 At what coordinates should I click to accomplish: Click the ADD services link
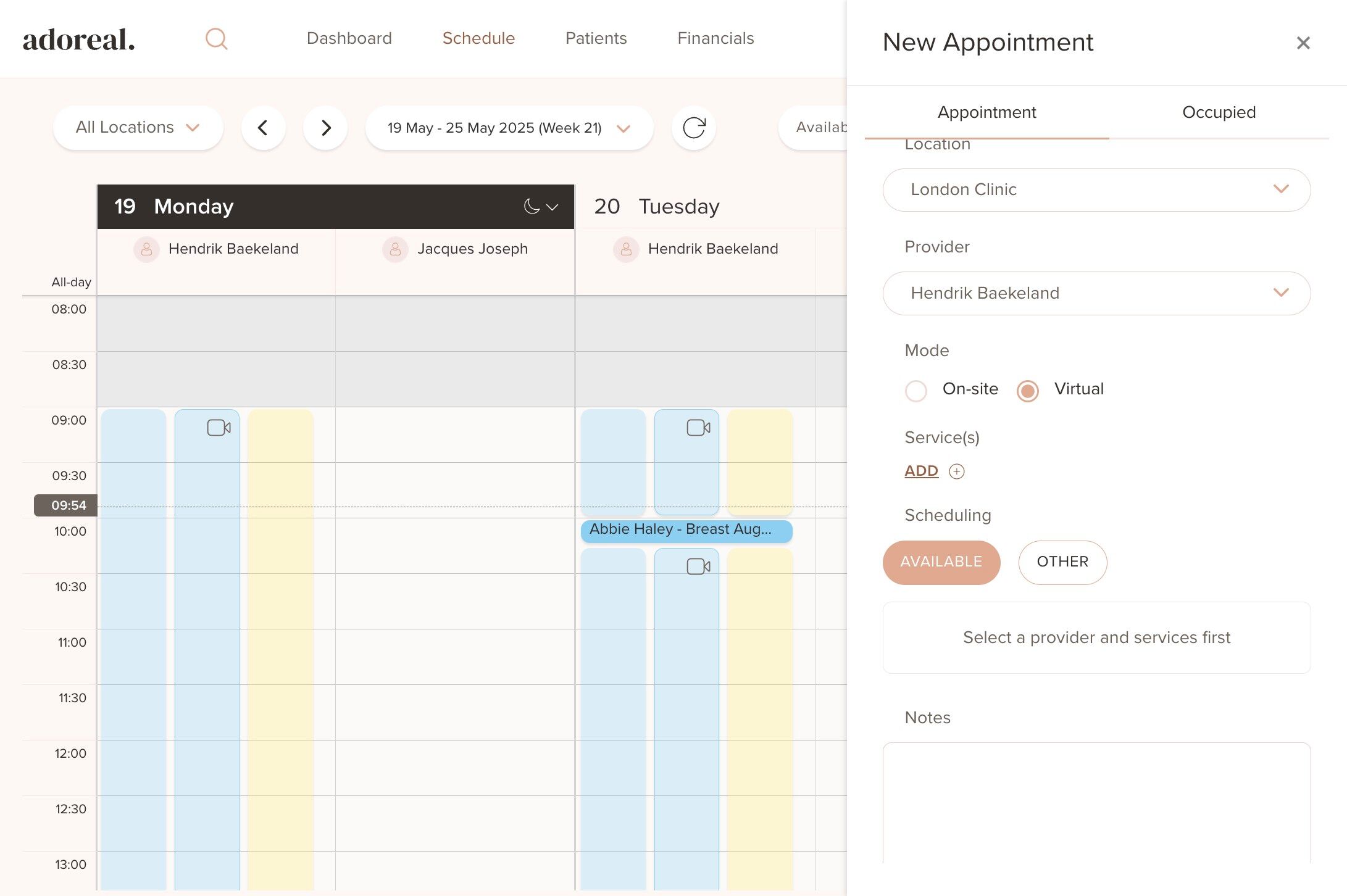921,471
